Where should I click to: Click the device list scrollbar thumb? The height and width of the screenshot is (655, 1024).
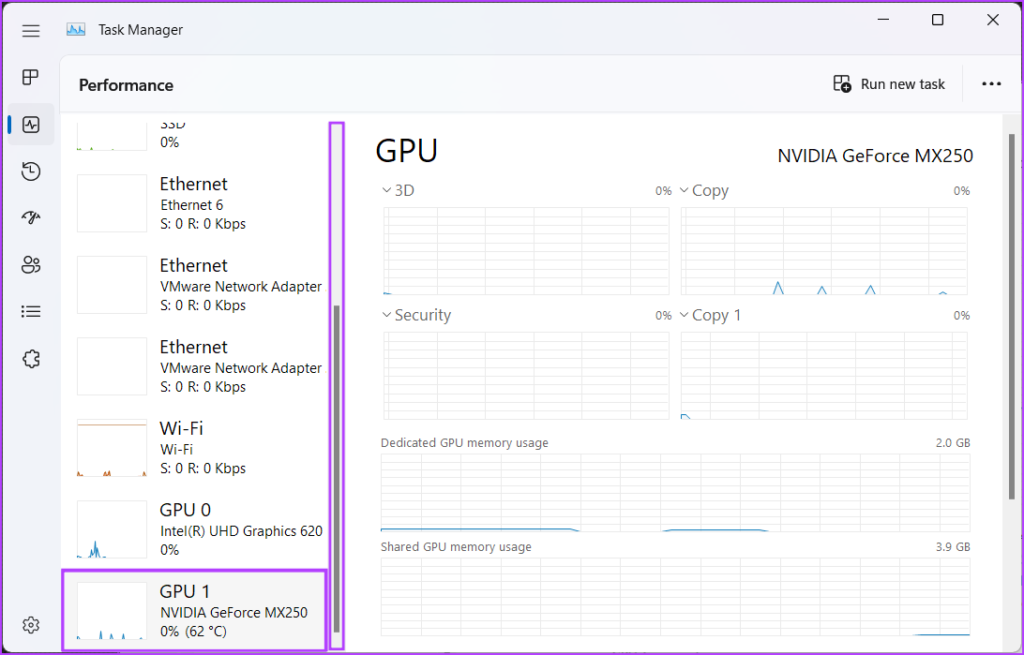(337, 468)
